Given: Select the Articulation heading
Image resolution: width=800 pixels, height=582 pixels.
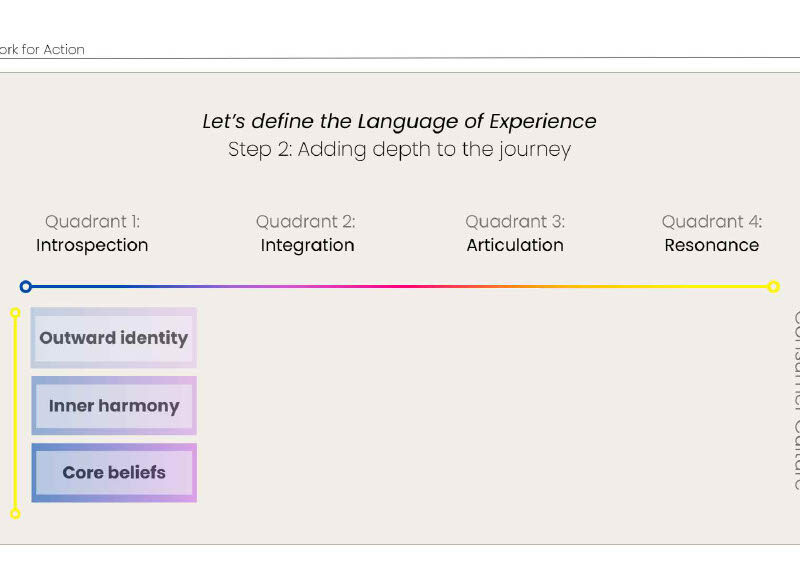Looking at the screenshot, I should point(515,245).
